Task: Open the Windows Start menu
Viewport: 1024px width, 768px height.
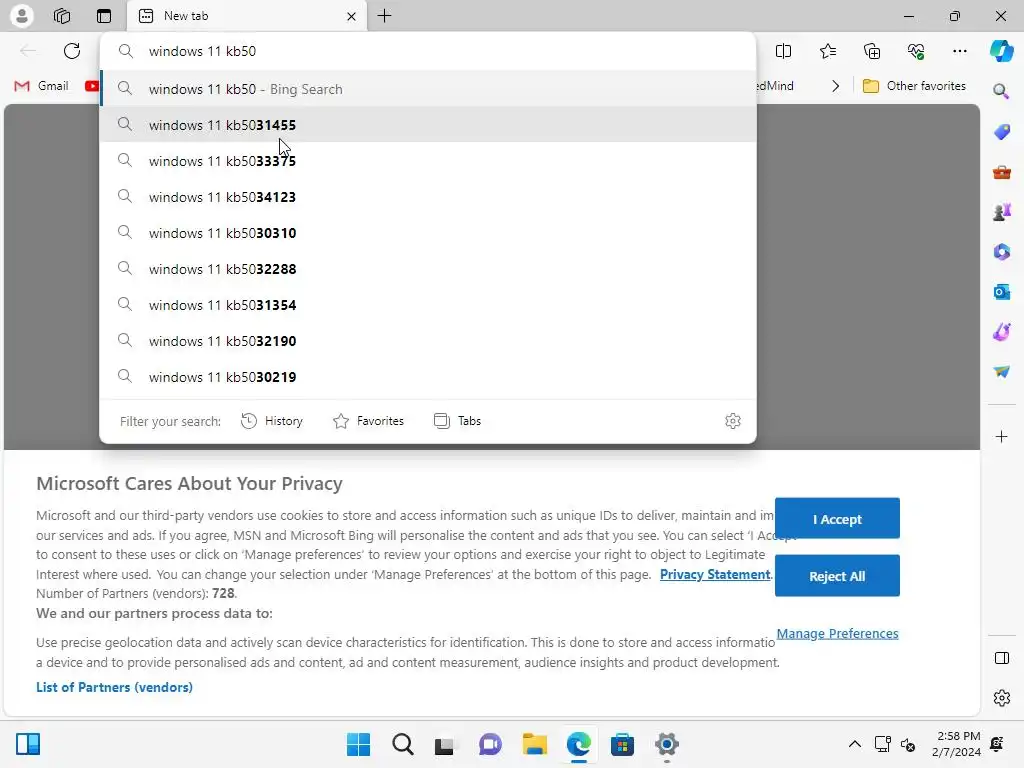Action: 359,744
